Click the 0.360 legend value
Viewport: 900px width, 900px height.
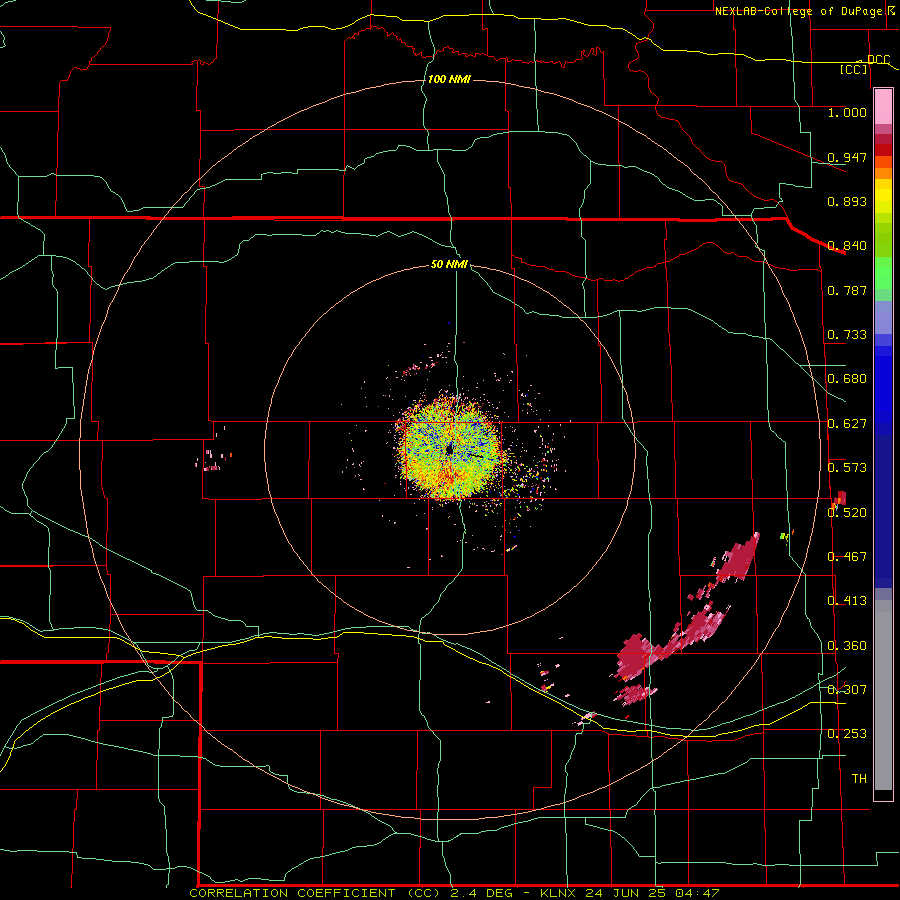[x=847, y=646]
